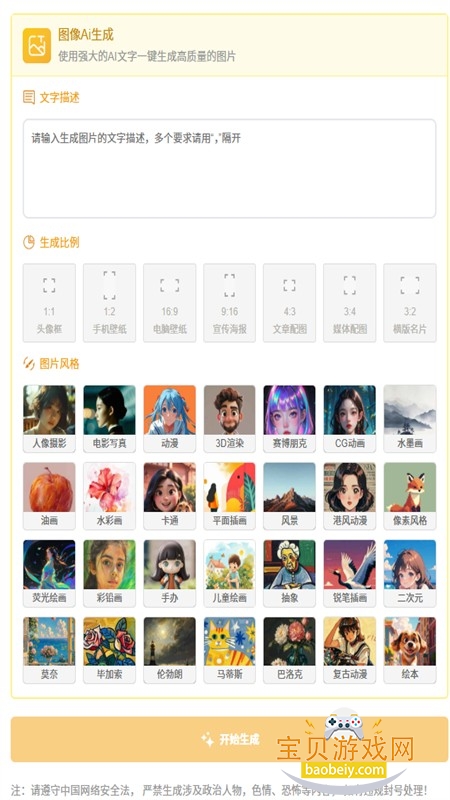The image size is (450, 800).
Task: Click the 生成比例 section icon
Action: [29, 242]
